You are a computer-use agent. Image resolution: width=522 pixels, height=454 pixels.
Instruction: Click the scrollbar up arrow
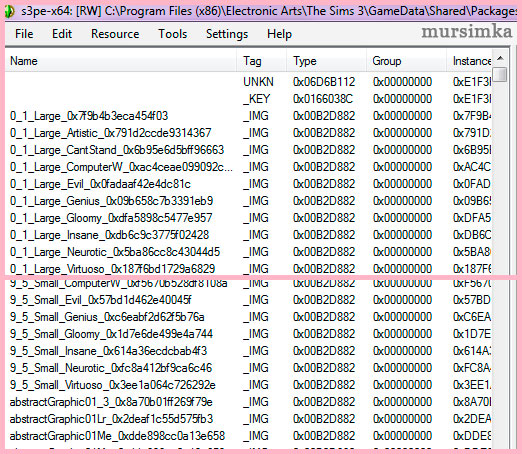[500, 59]
